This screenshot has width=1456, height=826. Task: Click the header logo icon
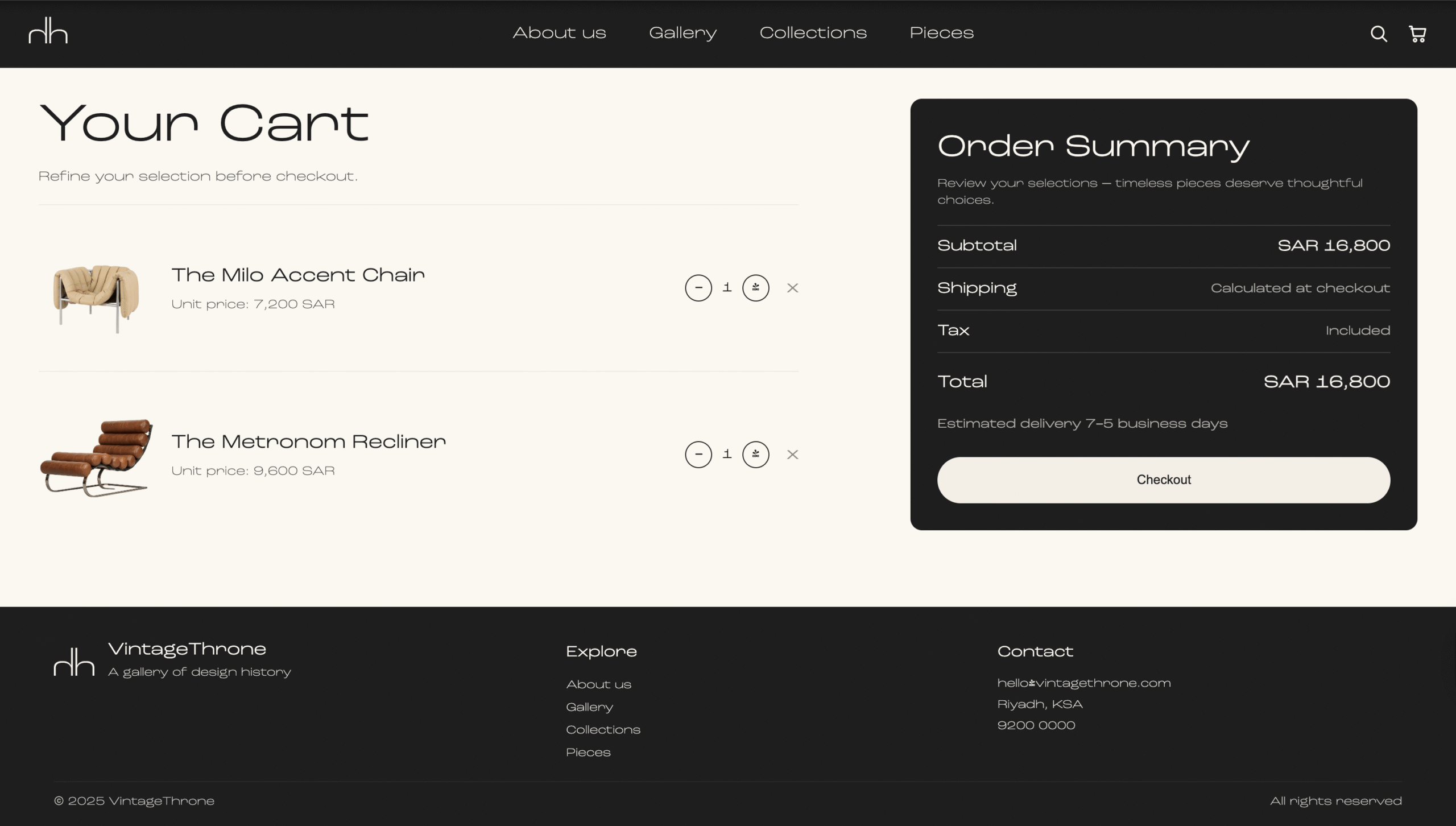(x=48, y=31)
